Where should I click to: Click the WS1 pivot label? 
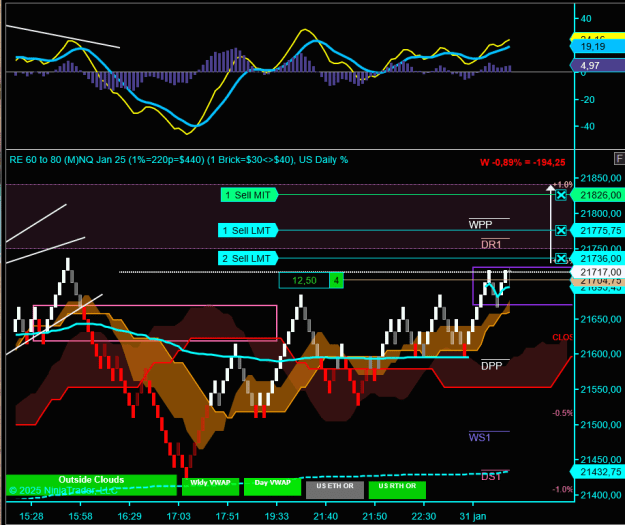[480, 437]
